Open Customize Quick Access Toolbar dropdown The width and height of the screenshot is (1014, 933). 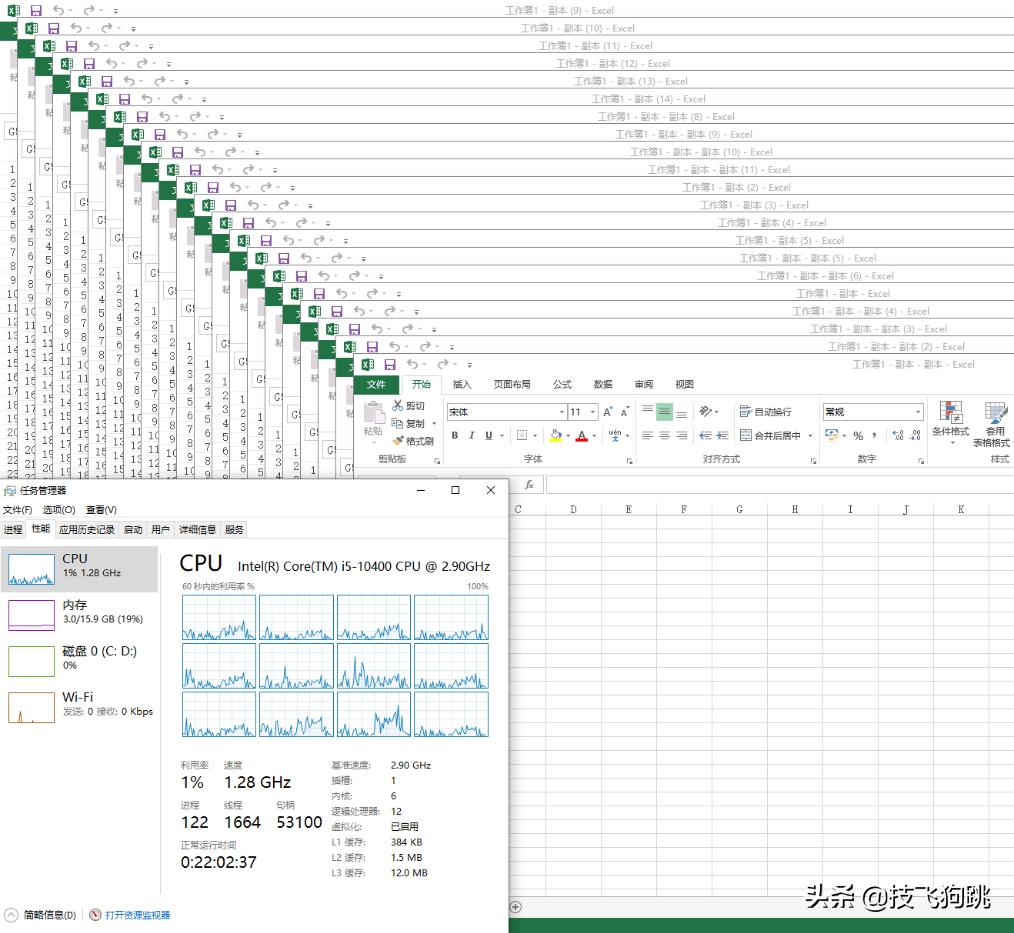(469, 365)
